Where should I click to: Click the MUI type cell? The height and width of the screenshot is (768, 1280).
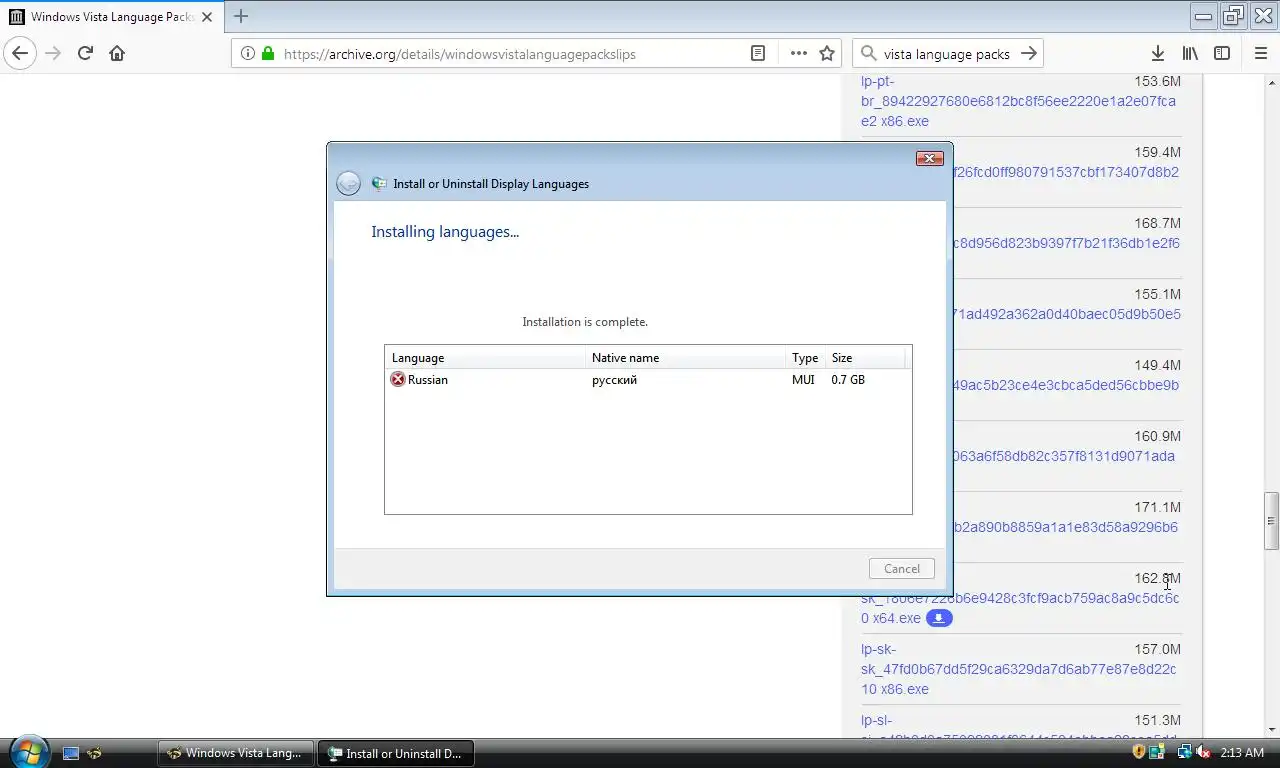pyautogui.click(x=803, y=379)
